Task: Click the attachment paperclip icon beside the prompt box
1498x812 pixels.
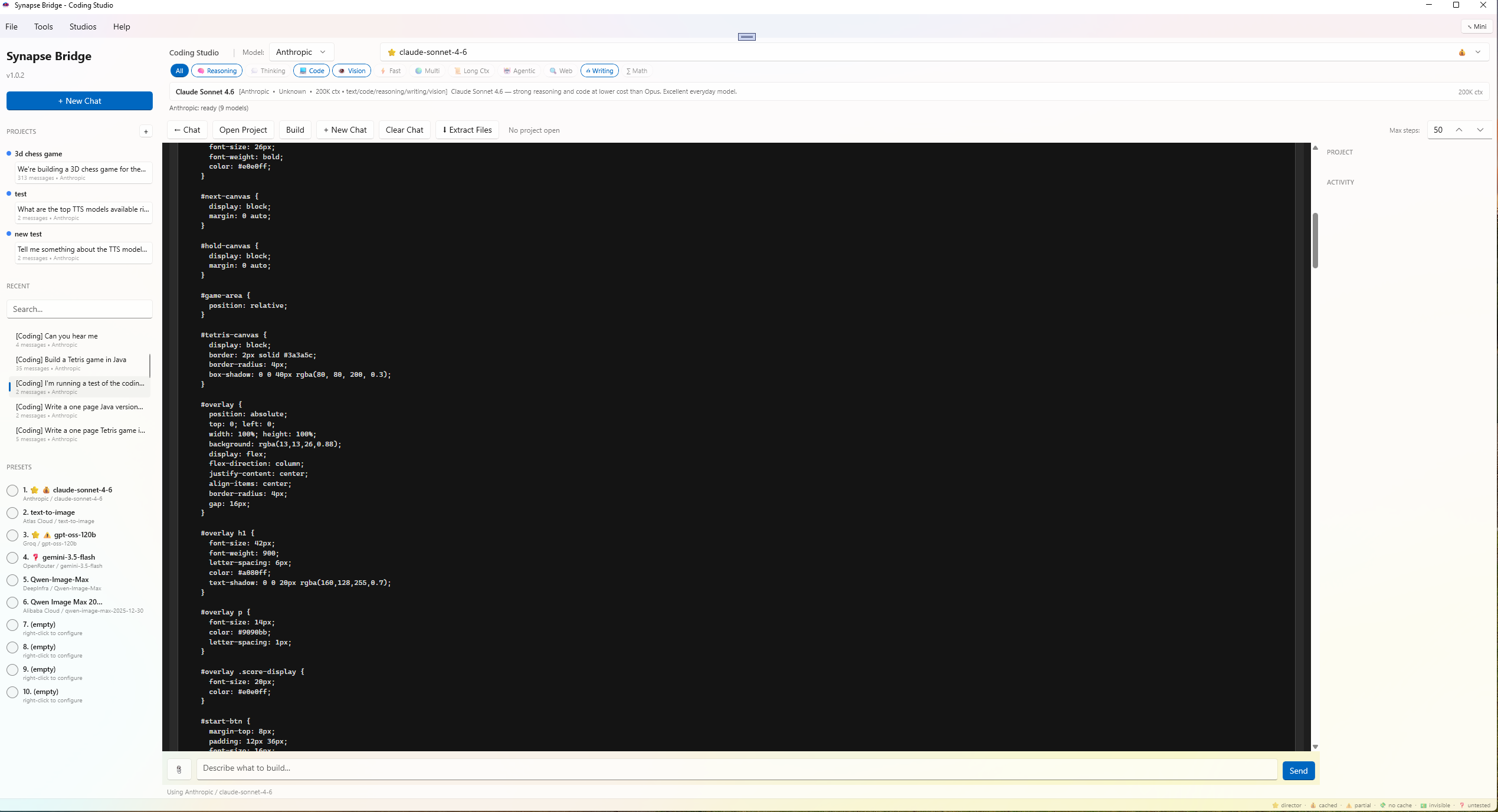Action: [179, 770]
